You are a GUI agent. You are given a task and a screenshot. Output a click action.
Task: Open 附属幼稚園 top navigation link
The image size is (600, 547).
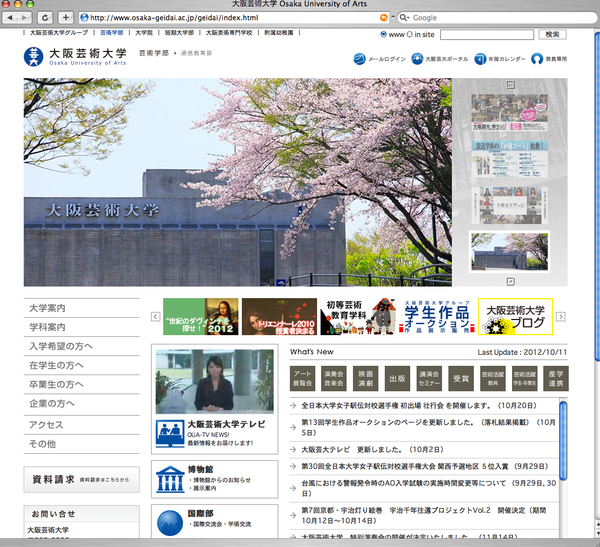(279, 33)
